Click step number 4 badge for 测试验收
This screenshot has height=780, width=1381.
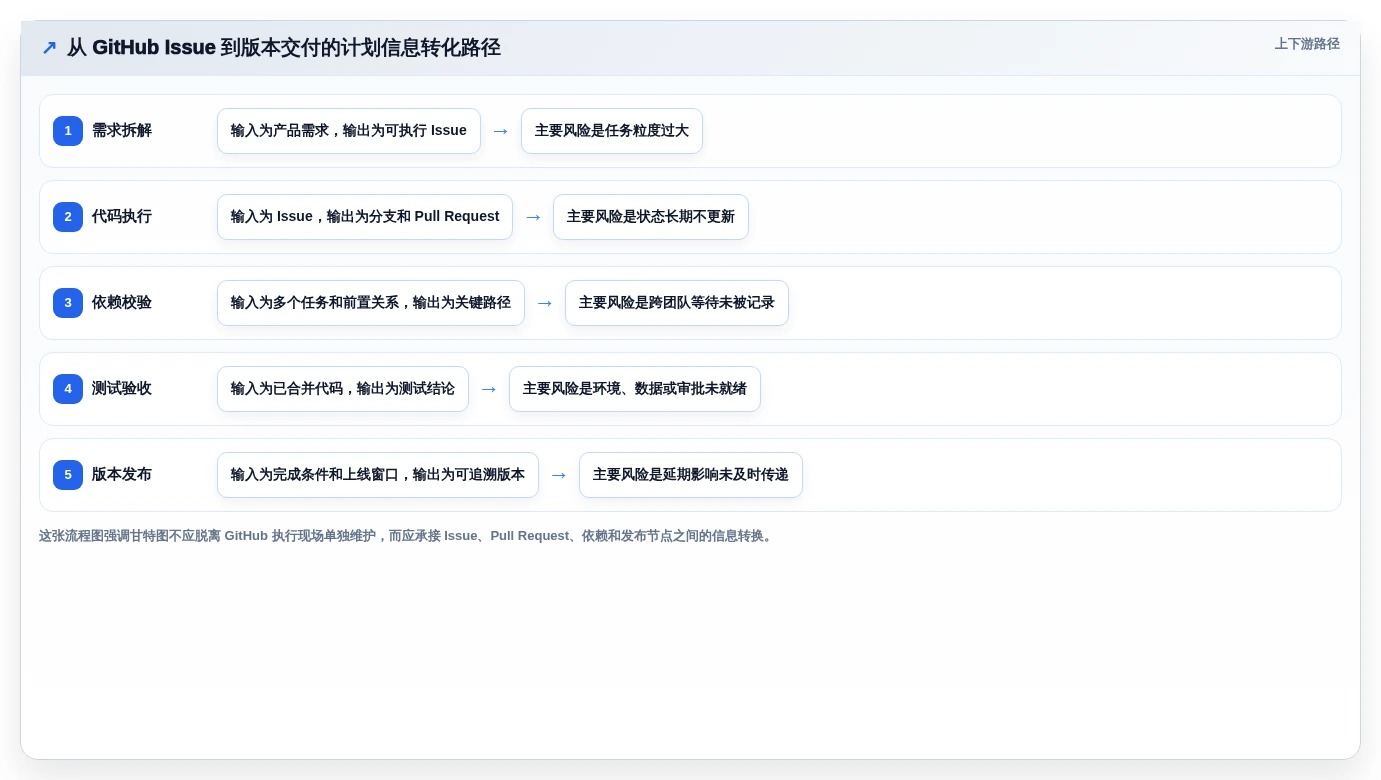pos(68,389)
